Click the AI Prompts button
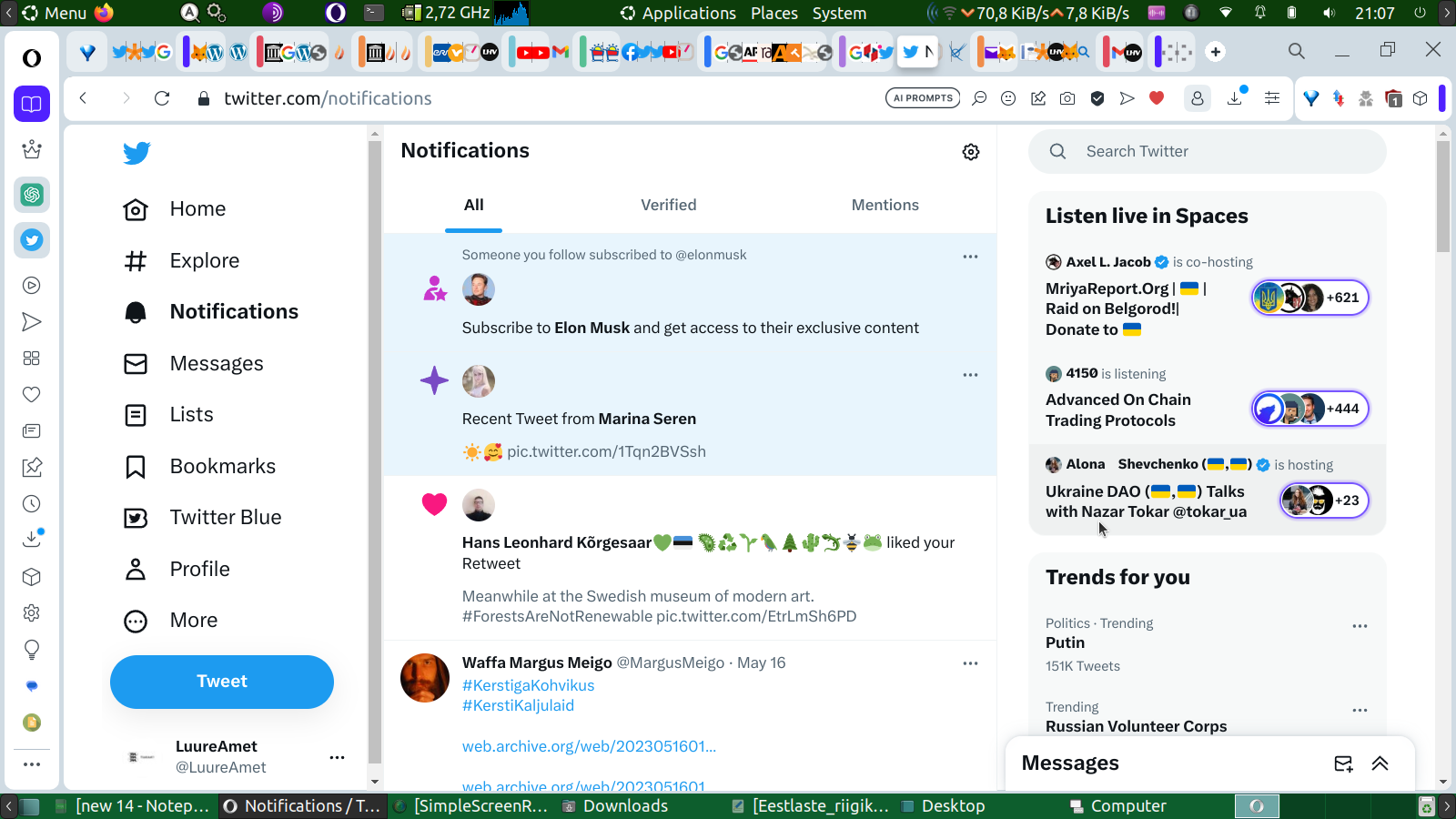This screenshot has height=819, width=1456. coord(923,98)
